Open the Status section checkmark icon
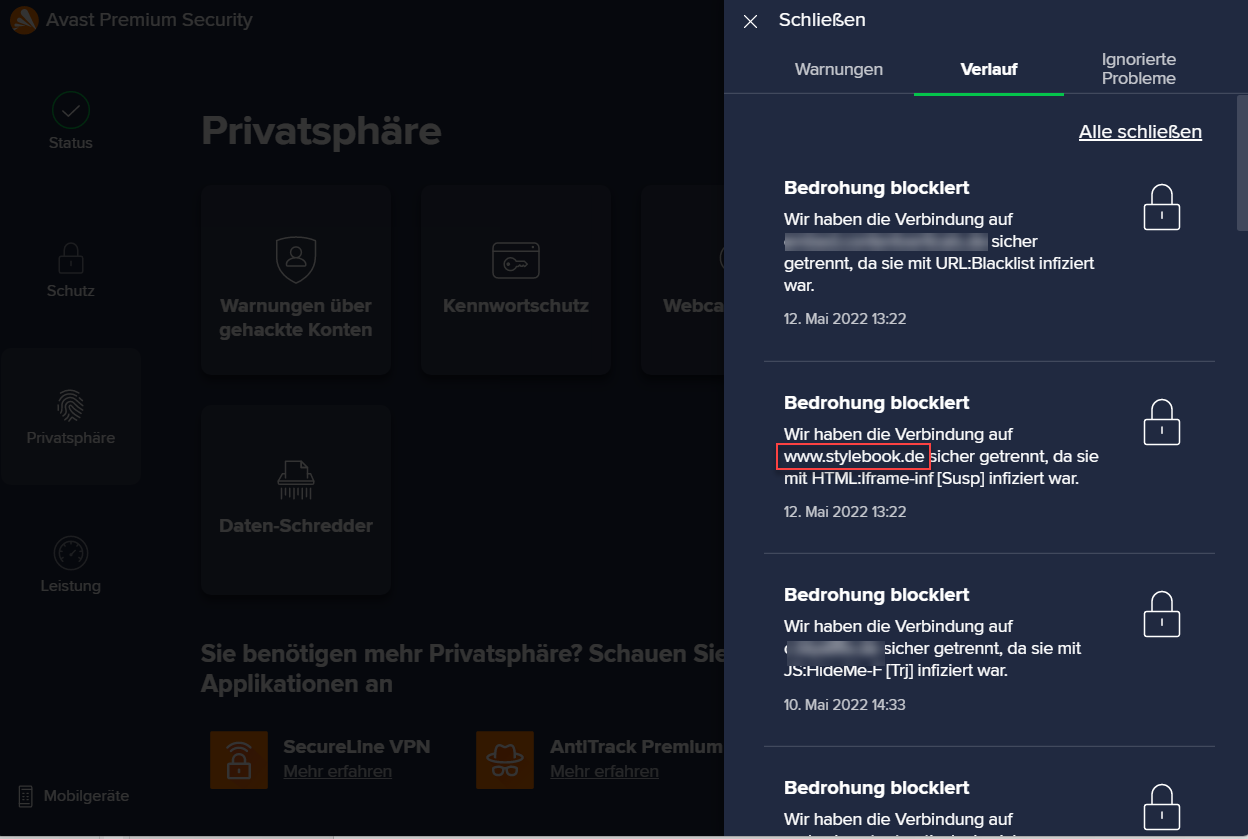 tap(70, 110)
